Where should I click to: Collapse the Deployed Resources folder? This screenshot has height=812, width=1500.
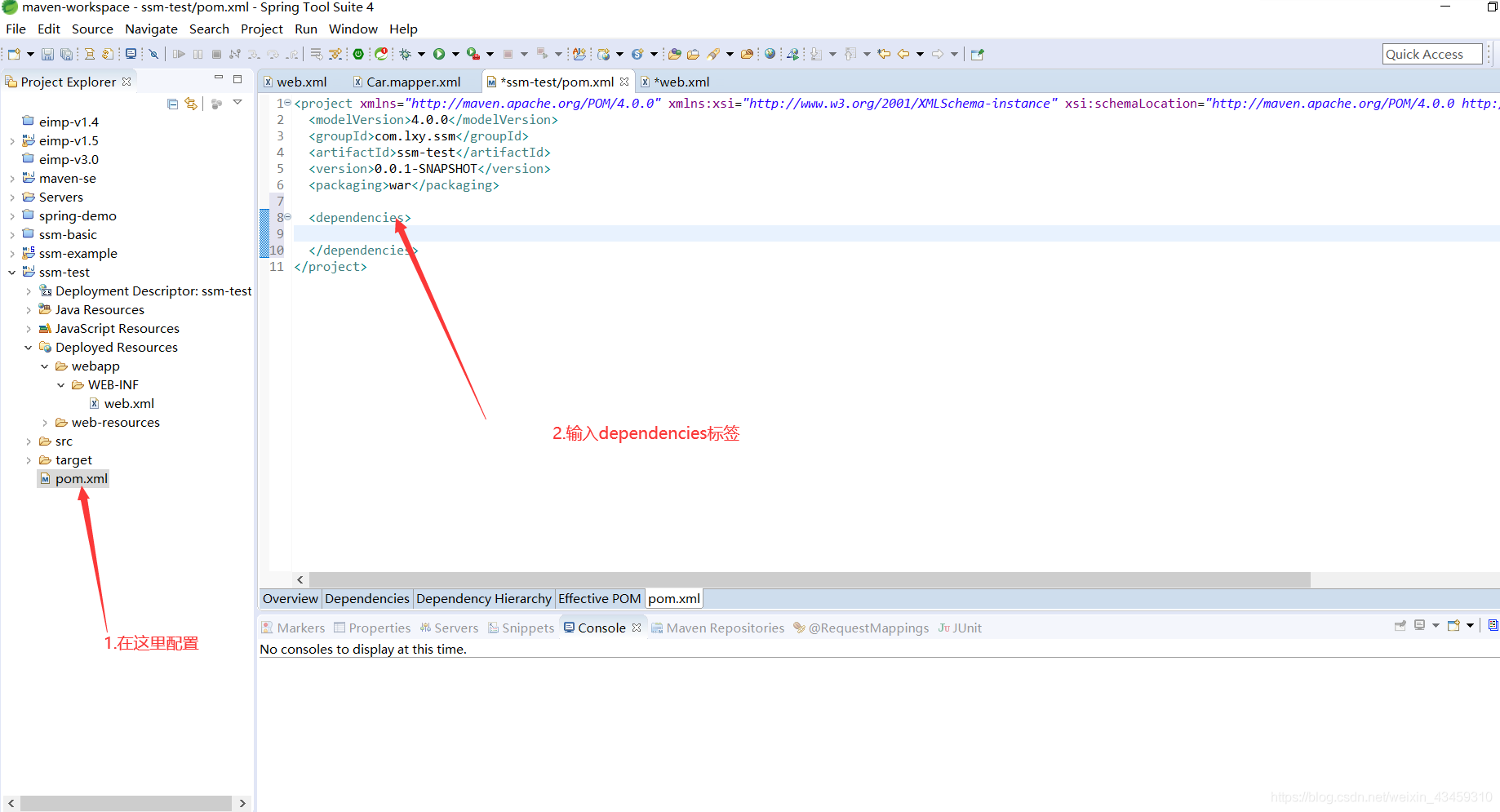pos(29,348)
